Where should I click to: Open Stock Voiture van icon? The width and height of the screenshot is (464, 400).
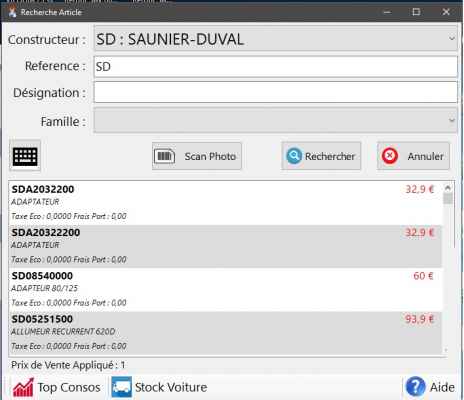(x=121, y=387)
